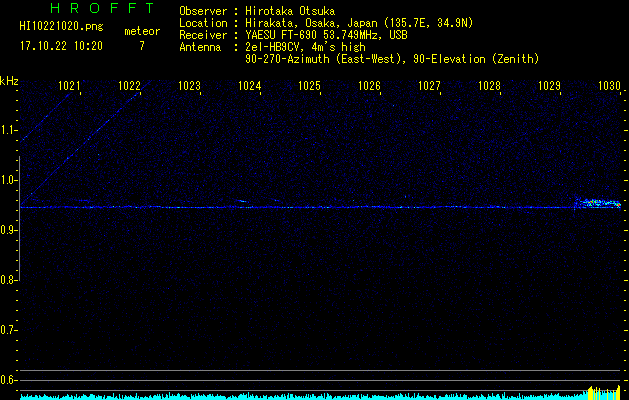Click the yellow signal peak in level graph
Image resolution: width=629 pixels, height=400 pixels.
click(x=605, y=392)
